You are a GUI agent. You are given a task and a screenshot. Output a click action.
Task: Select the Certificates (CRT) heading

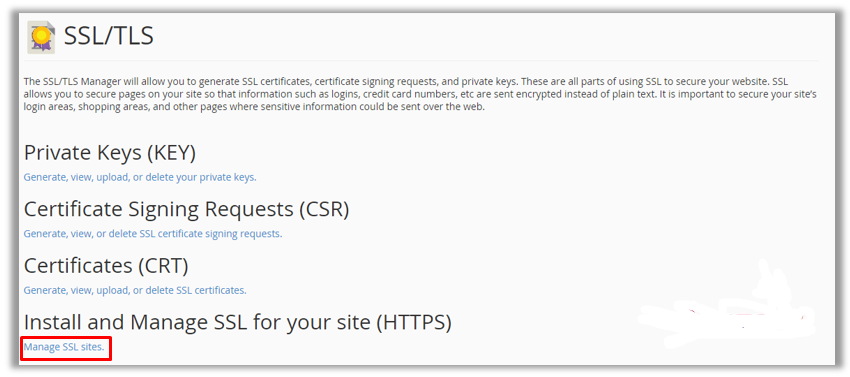coord(106,266)
